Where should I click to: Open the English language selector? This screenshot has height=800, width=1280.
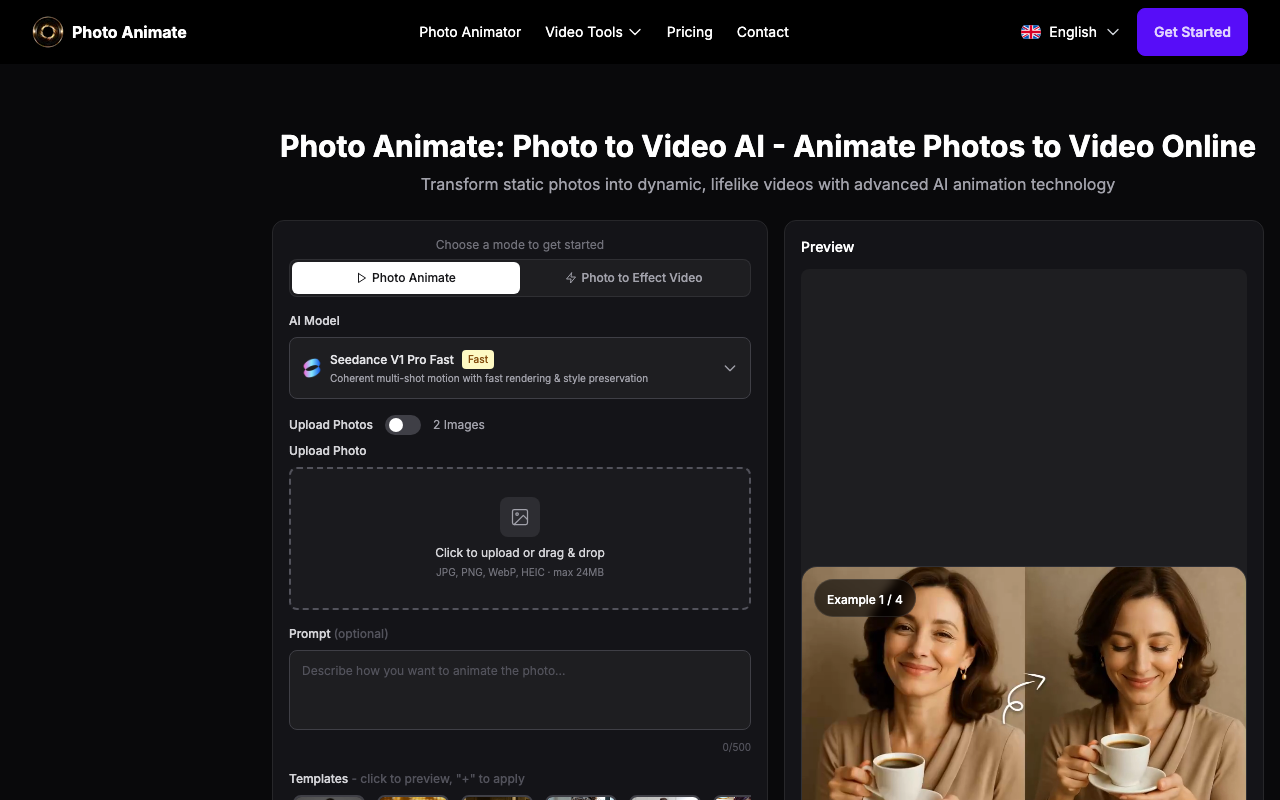coord(1070,32)
